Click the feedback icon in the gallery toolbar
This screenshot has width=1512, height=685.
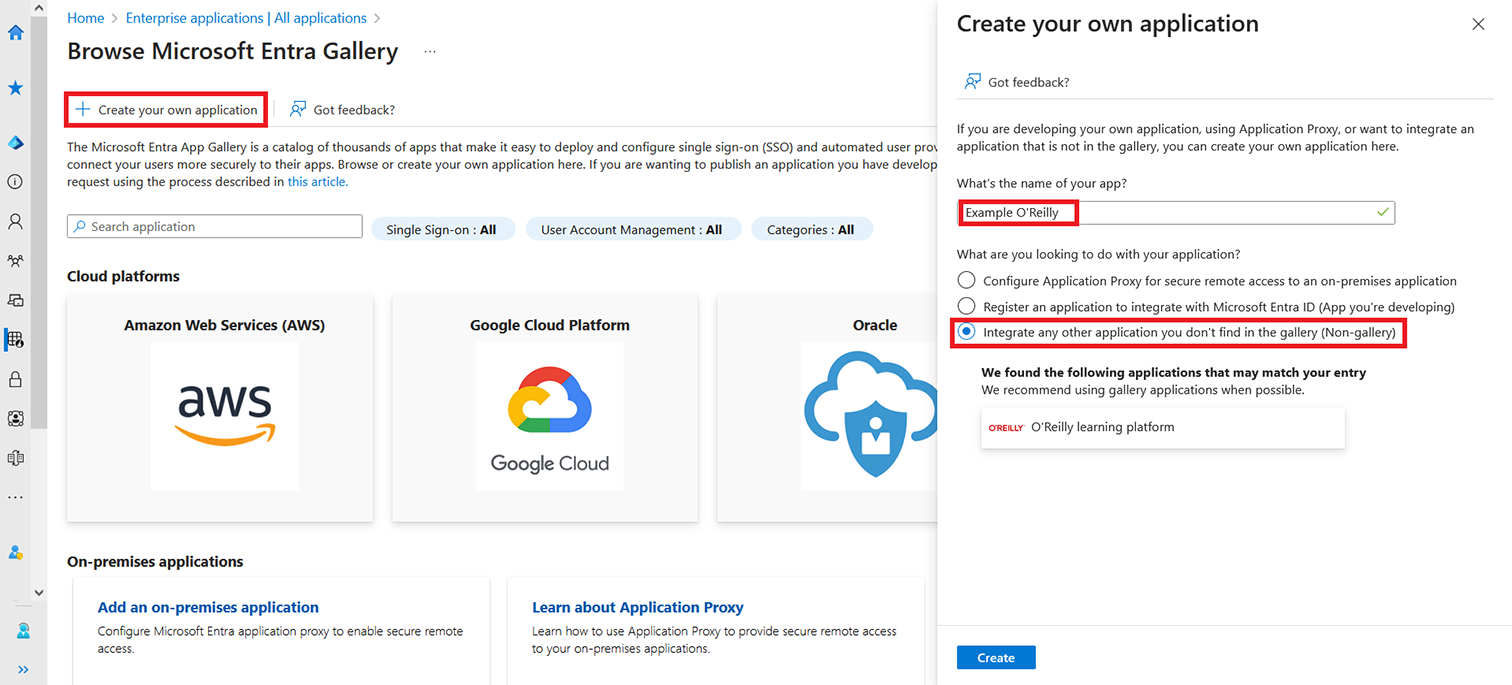click(x=298, y=109)
